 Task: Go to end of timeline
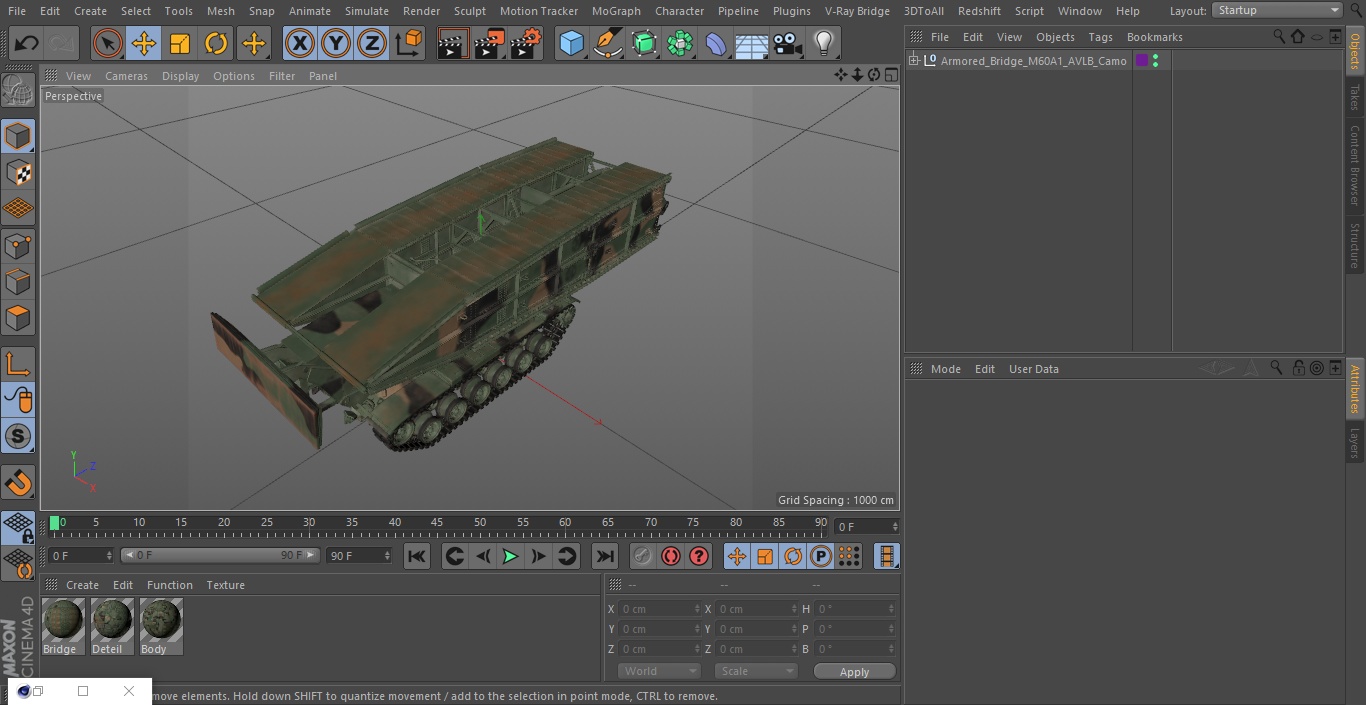click(x=605, y=556)
